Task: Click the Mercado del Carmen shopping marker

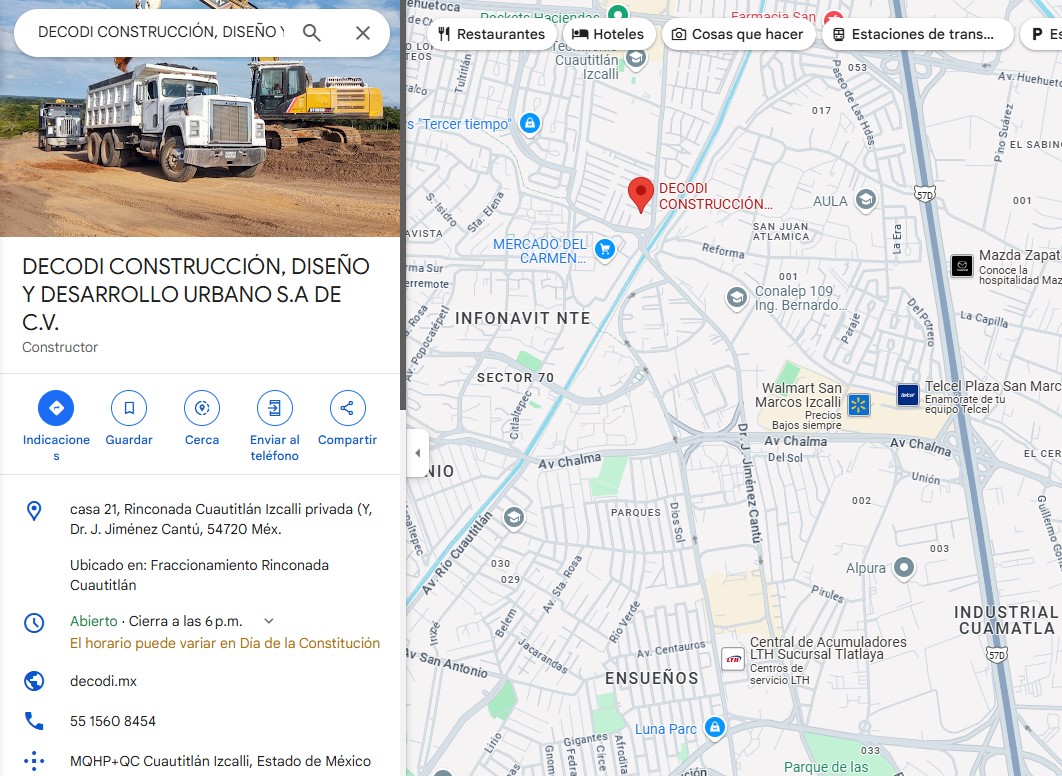Action: [x=604, y=249]
